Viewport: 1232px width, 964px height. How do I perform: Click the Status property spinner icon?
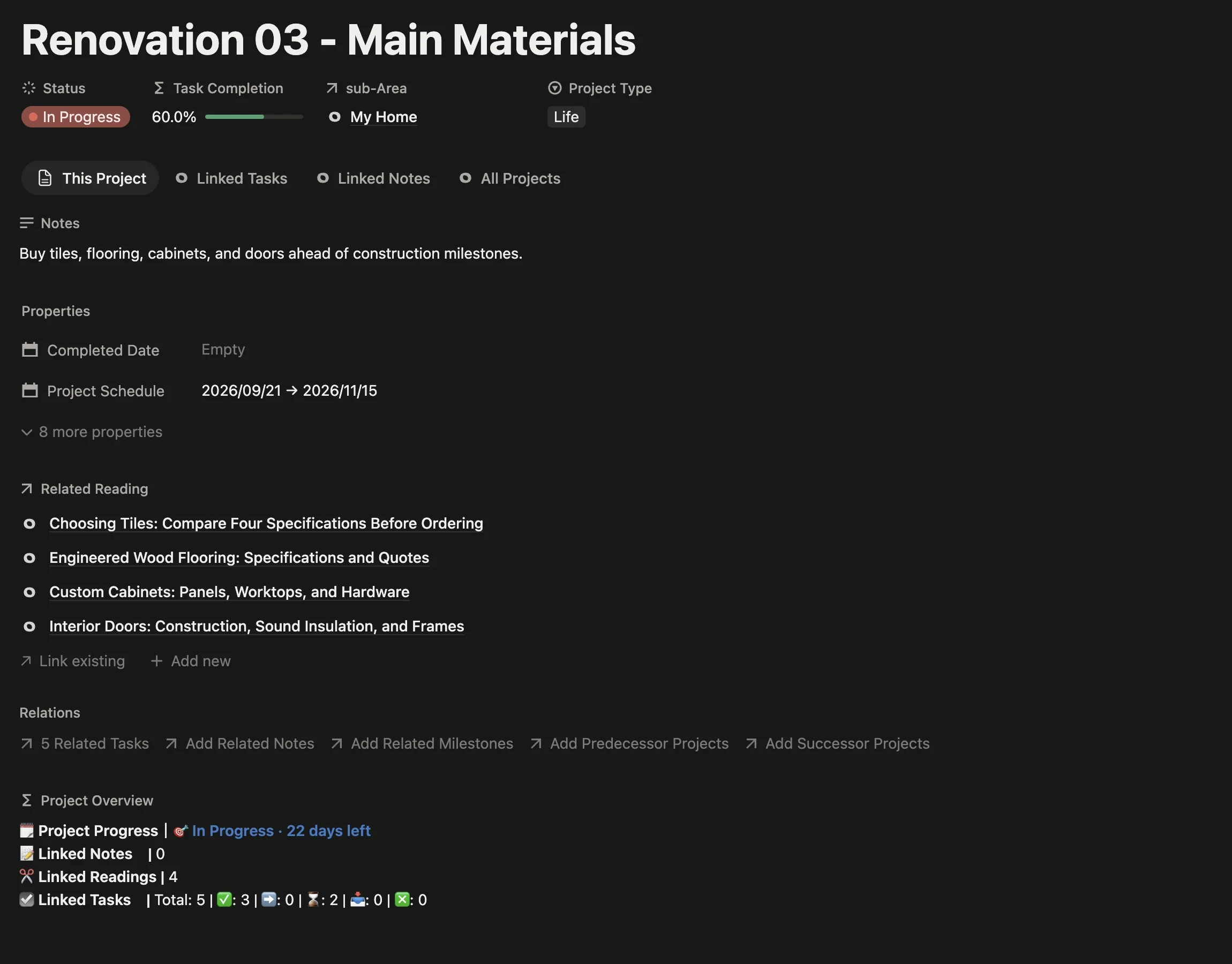coord(28,88)
